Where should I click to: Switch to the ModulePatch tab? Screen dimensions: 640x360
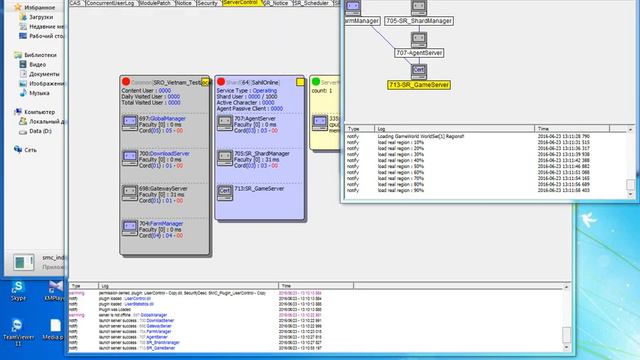156,3
